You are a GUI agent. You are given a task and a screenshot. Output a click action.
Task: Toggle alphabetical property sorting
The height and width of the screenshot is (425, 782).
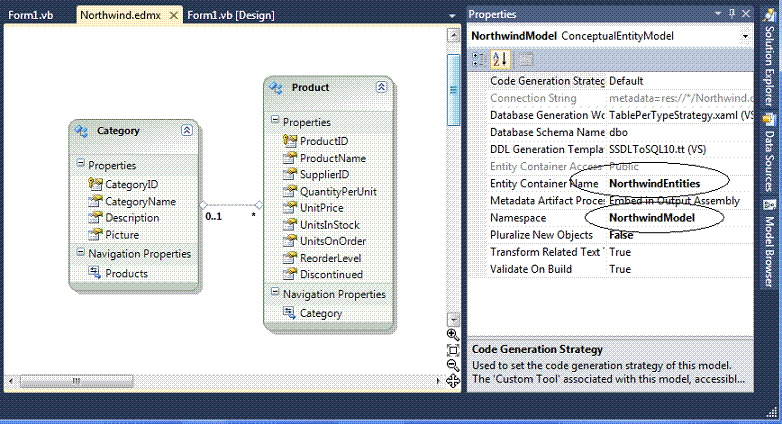[x=500, y=59]
